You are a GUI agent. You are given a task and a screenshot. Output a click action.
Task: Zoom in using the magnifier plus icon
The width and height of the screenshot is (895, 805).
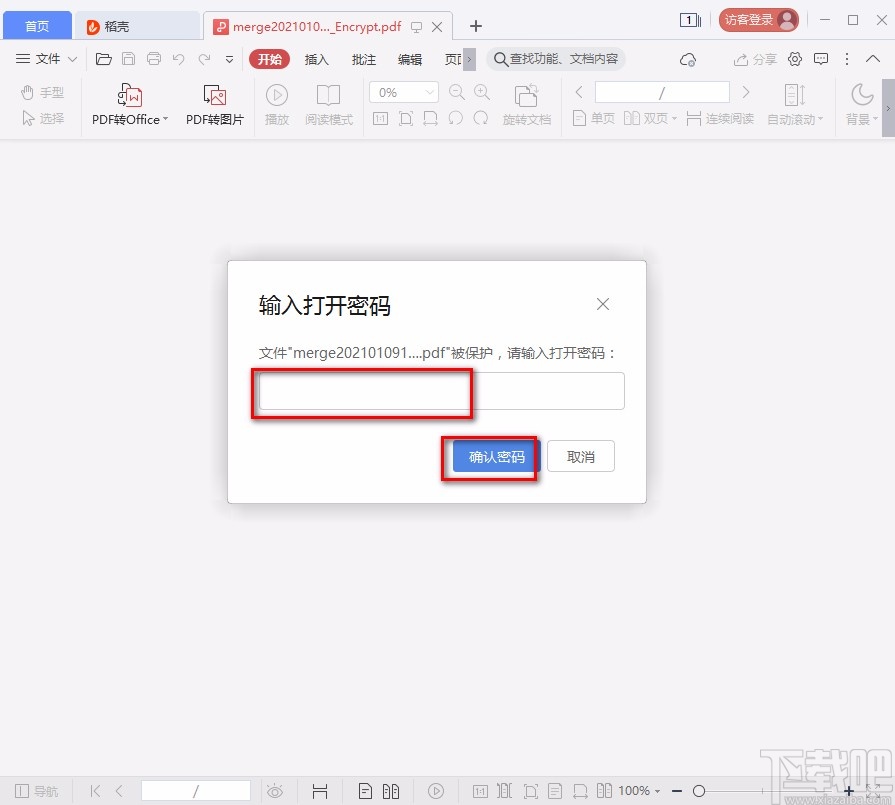pos(482,91)
